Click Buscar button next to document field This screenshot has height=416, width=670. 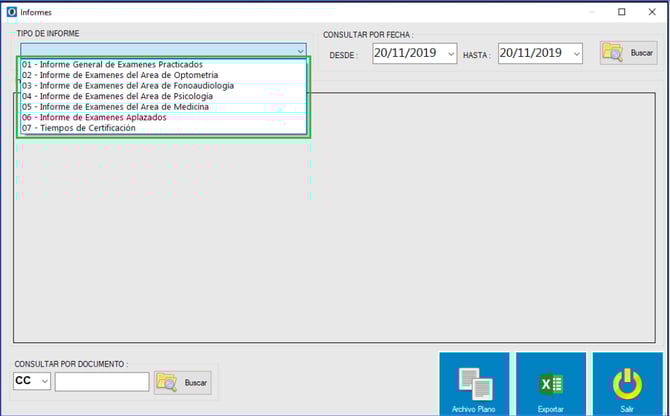pos(182,383)
